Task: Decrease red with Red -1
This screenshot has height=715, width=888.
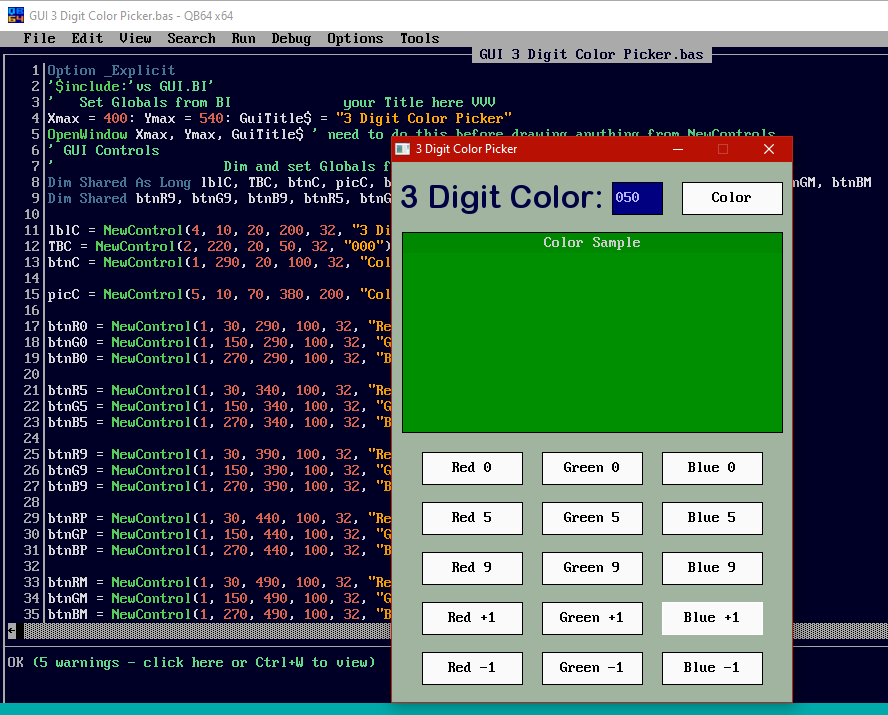Action: (x=472, y=668)
